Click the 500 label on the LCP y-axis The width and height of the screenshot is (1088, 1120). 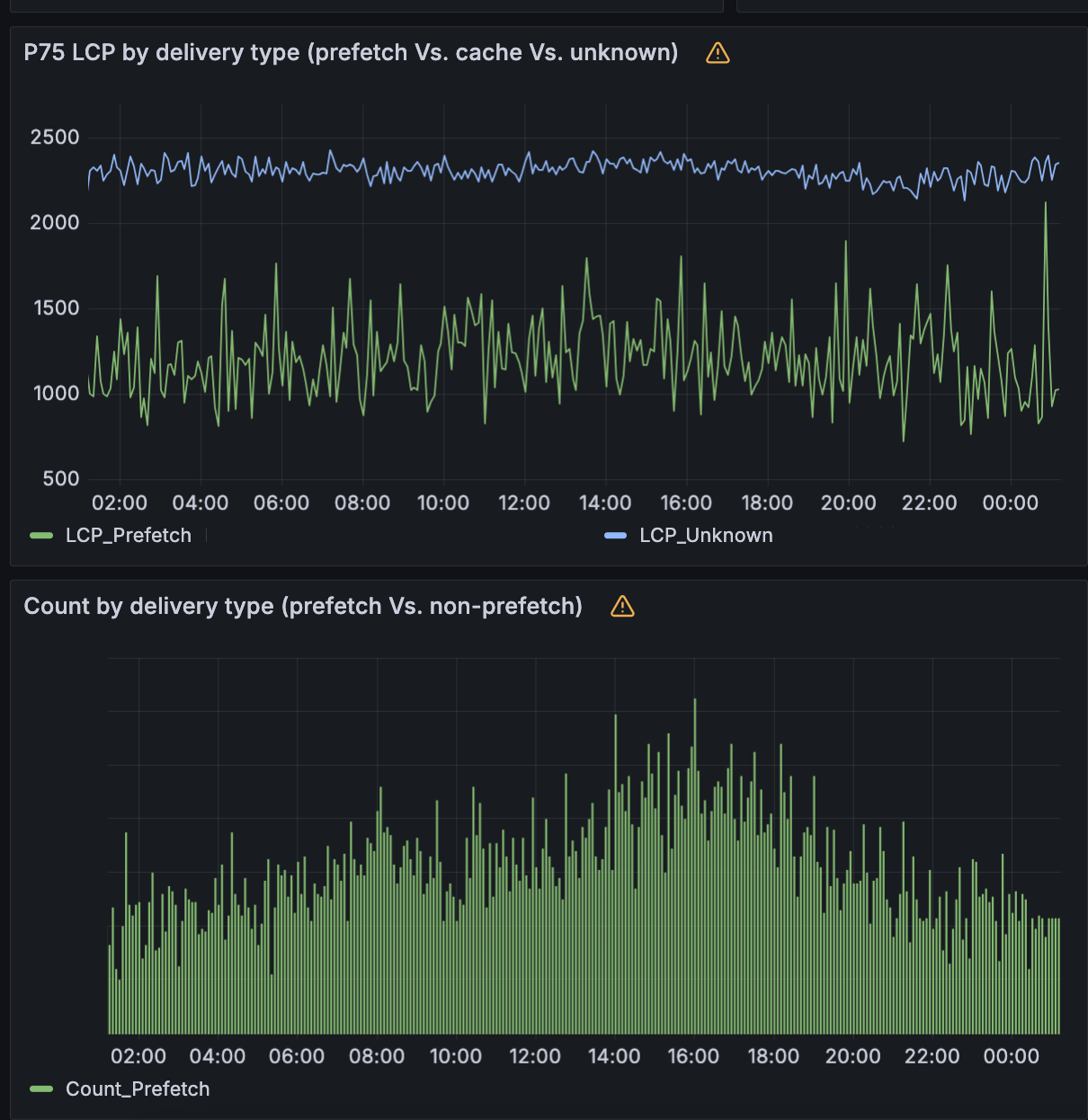click(x=61, y=479)
